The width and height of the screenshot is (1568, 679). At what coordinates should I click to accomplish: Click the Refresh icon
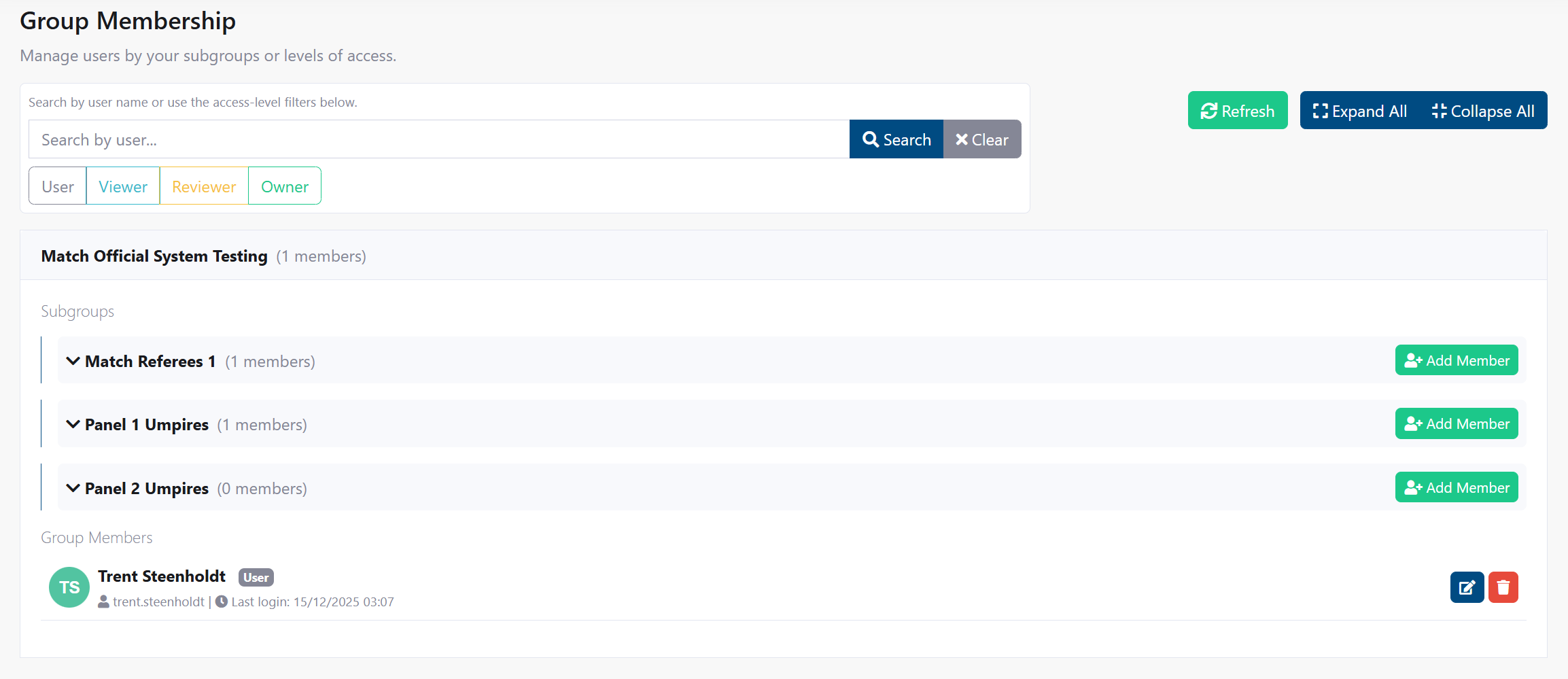pyautogui.click(x=1209, y=110)
